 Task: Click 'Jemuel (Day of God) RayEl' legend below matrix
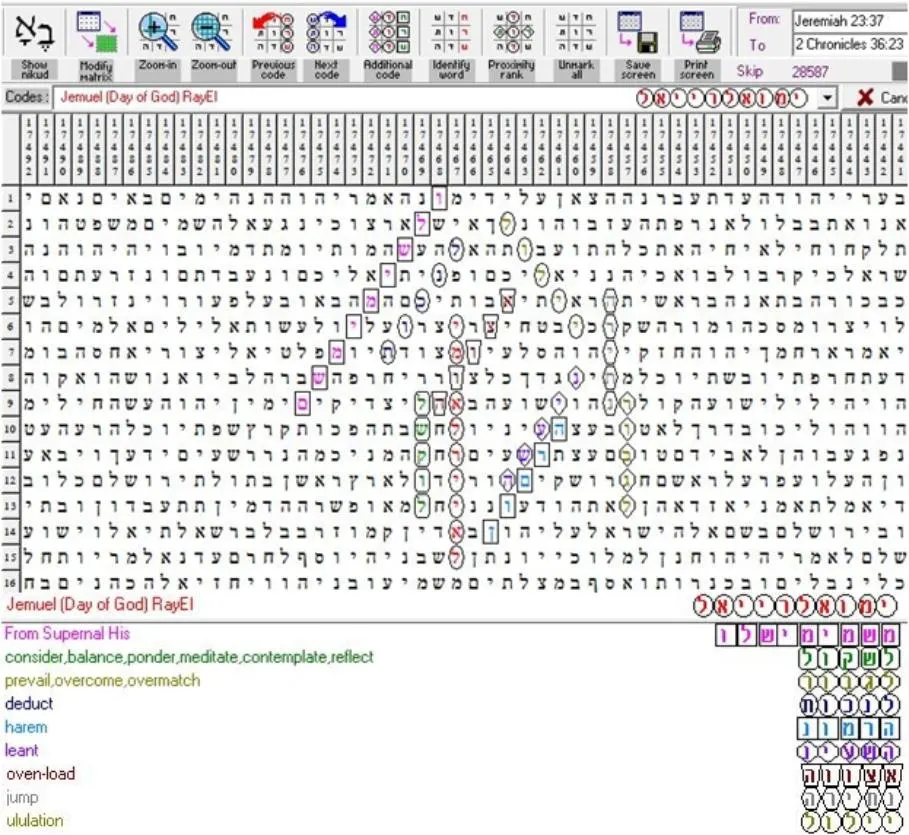tap(100, 604)
